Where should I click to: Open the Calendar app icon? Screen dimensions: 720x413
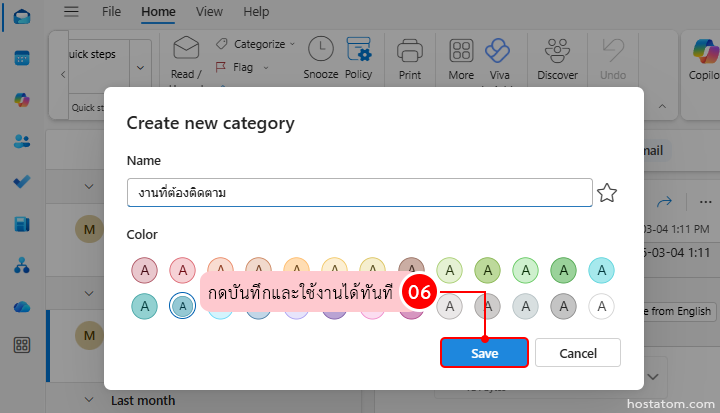tap(22, 58)
